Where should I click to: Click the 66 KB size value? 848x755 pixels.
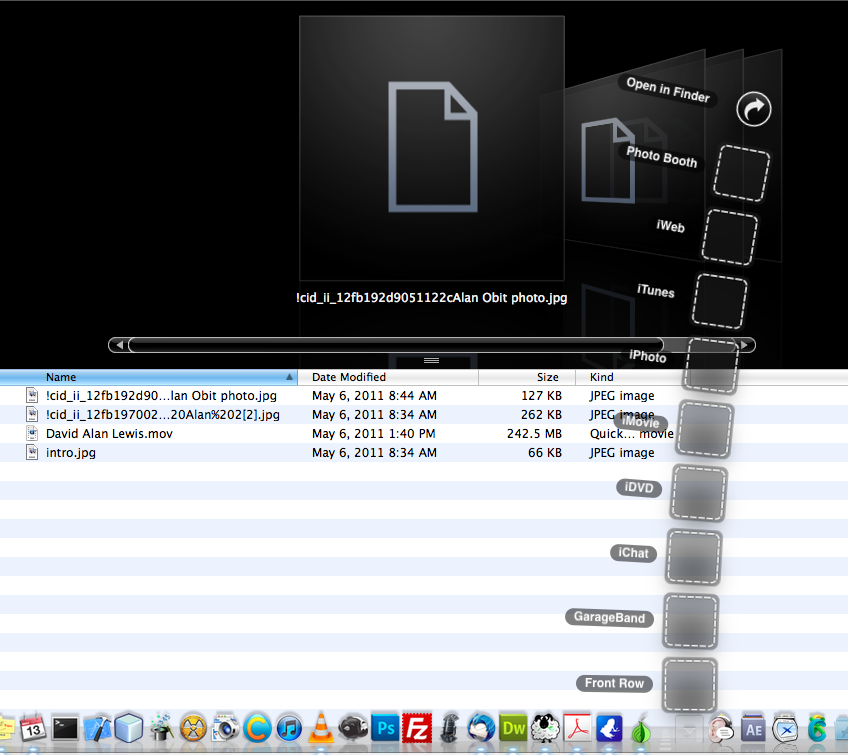click(545, 453)
